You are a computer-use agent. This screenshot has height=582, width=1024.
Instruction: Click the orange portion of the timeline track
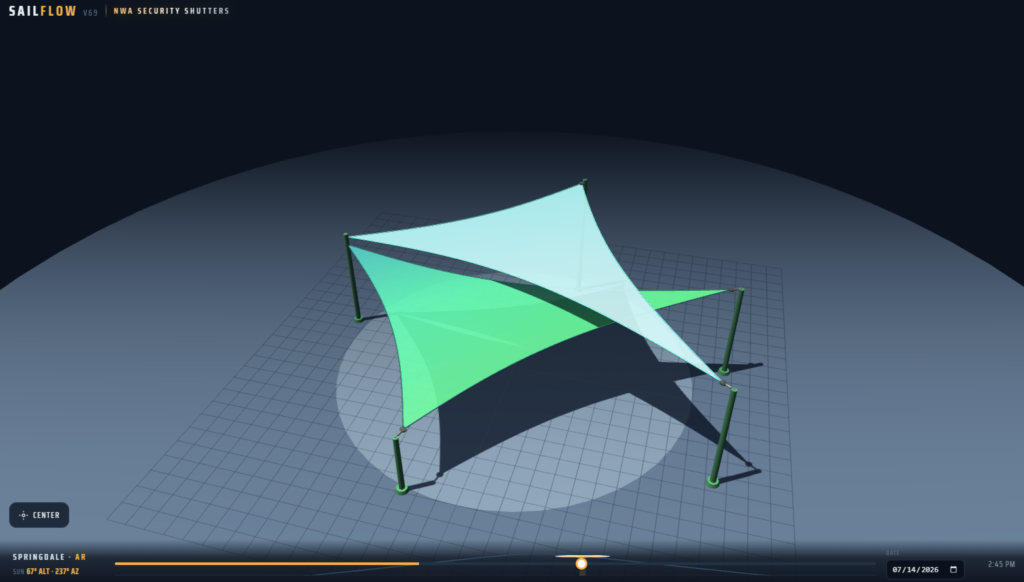266,563
